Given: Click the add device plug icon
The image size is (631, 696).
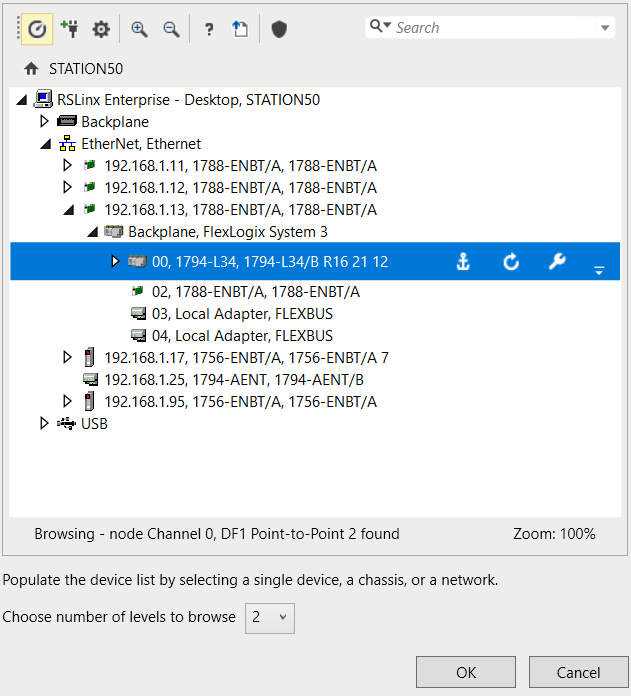Looking at the screenshot, I should click(70, 29).
